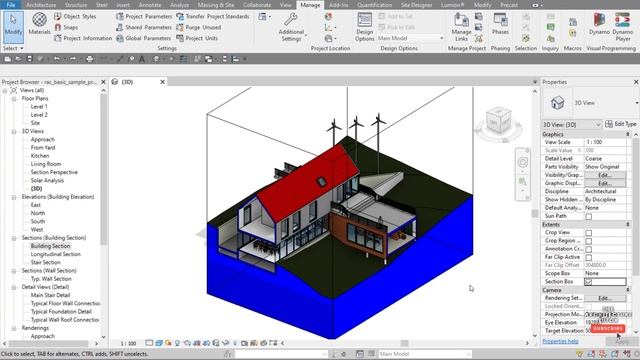This screenshot has height=360, width=640.
Task: Click the steering wheel navigation icon
Action: point(523,162)
